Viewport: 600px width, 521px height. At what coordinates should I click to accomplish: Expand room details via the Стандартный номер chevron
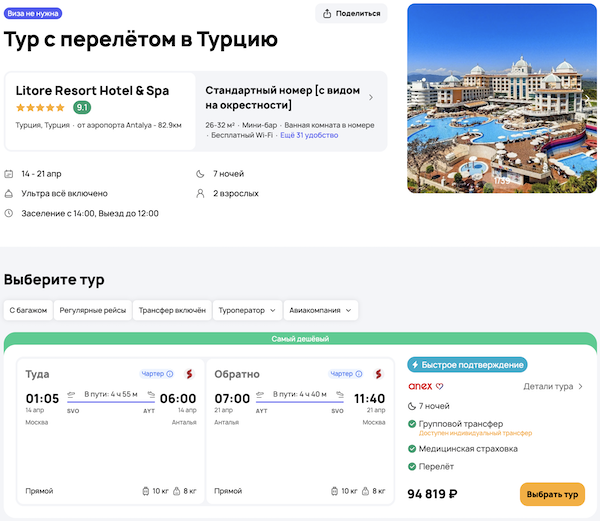pos(371,98)
